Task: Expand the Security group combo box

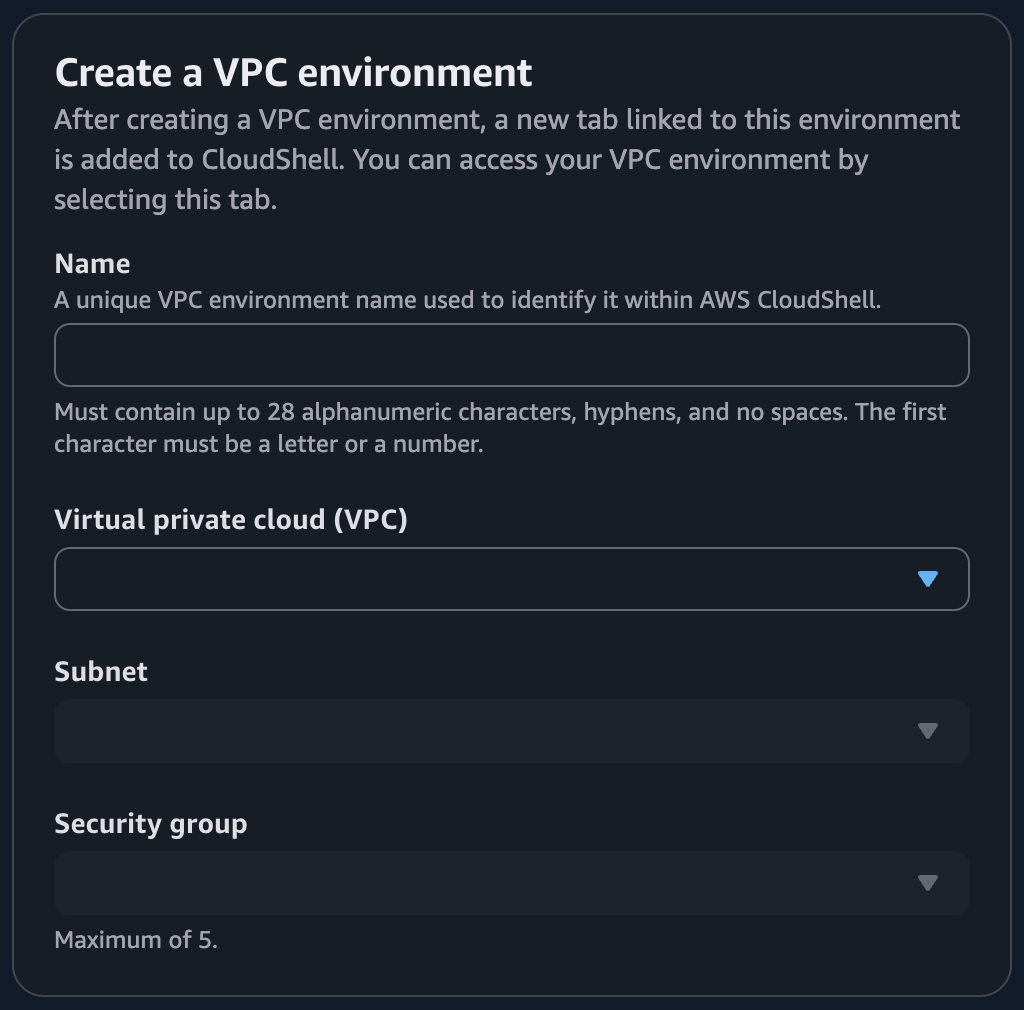Action: coord(512,882)
